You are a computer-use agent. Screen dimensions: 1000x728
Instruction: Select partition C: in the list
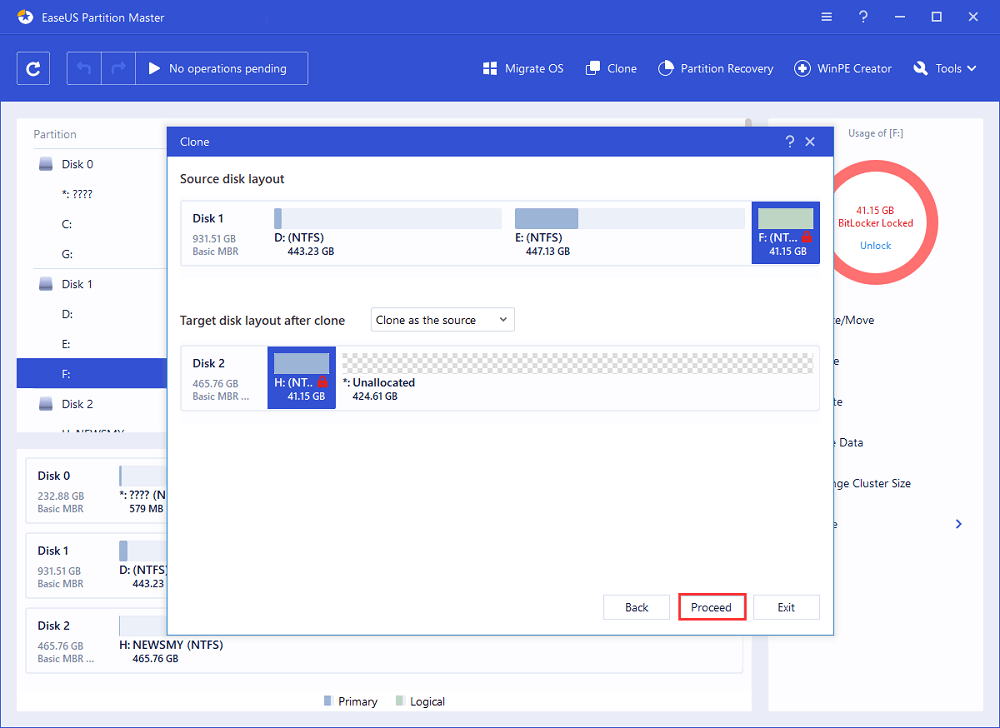(92, 224)
